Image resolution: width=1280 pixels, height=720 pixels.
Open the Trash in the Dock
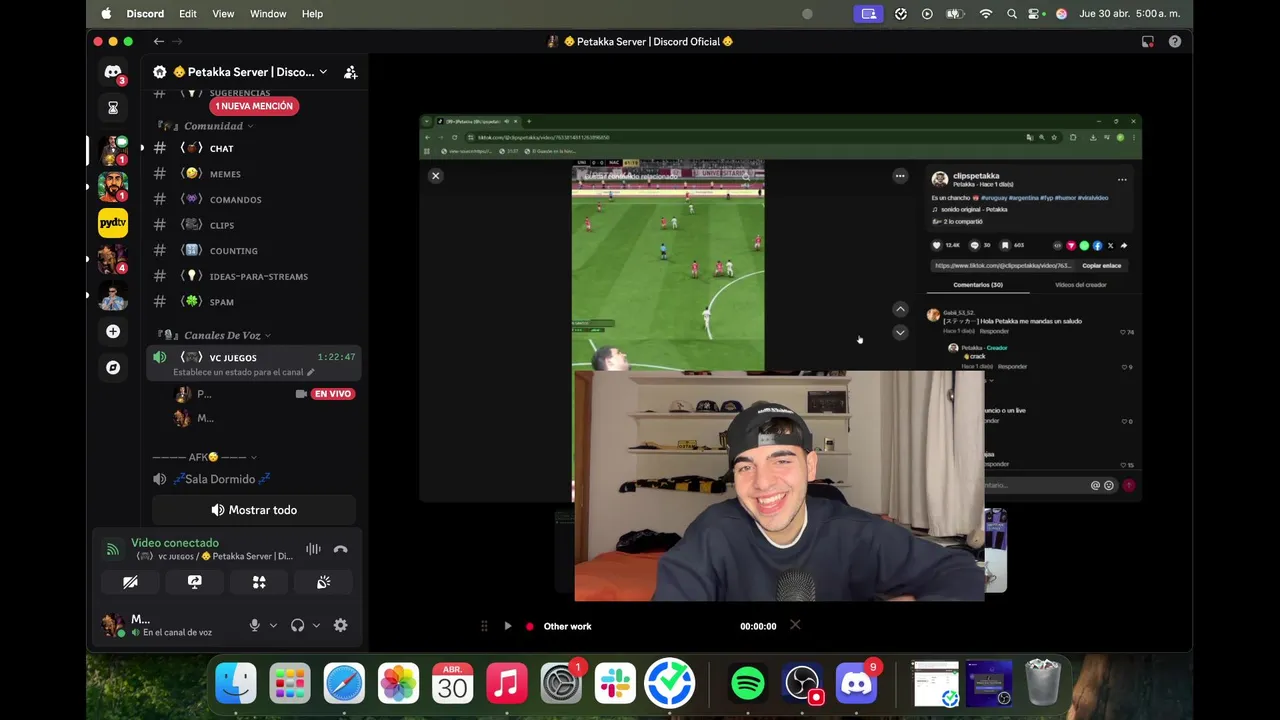point(1043,682)
